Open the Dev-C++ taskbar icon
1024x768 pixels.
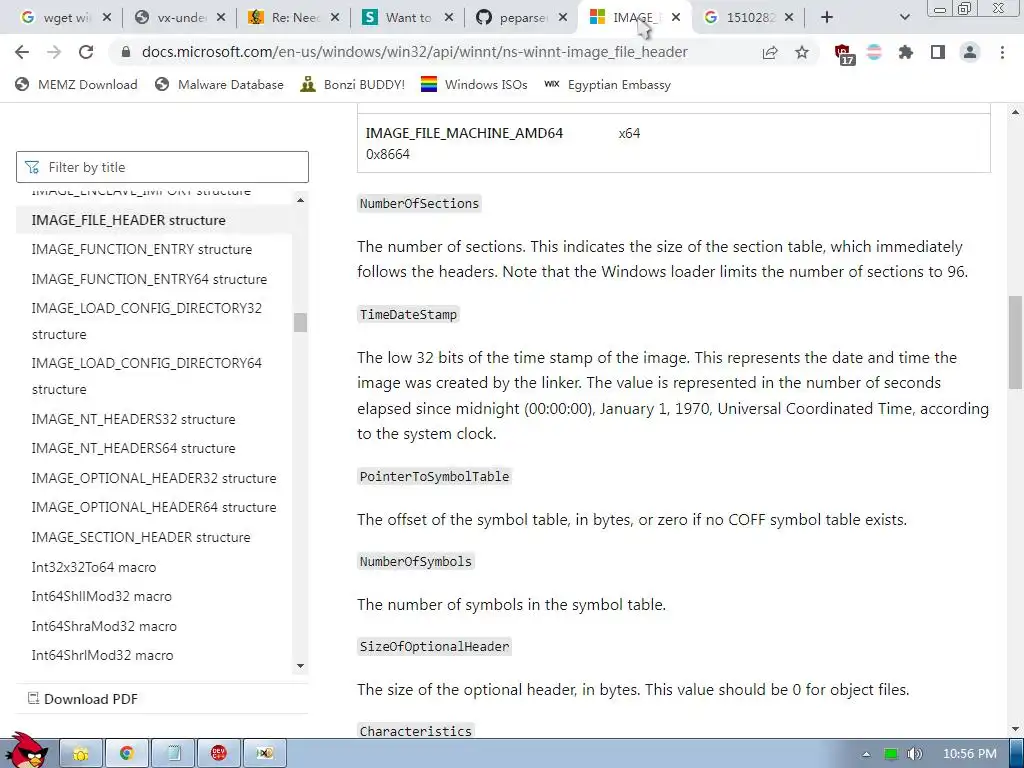click(219, 754)
